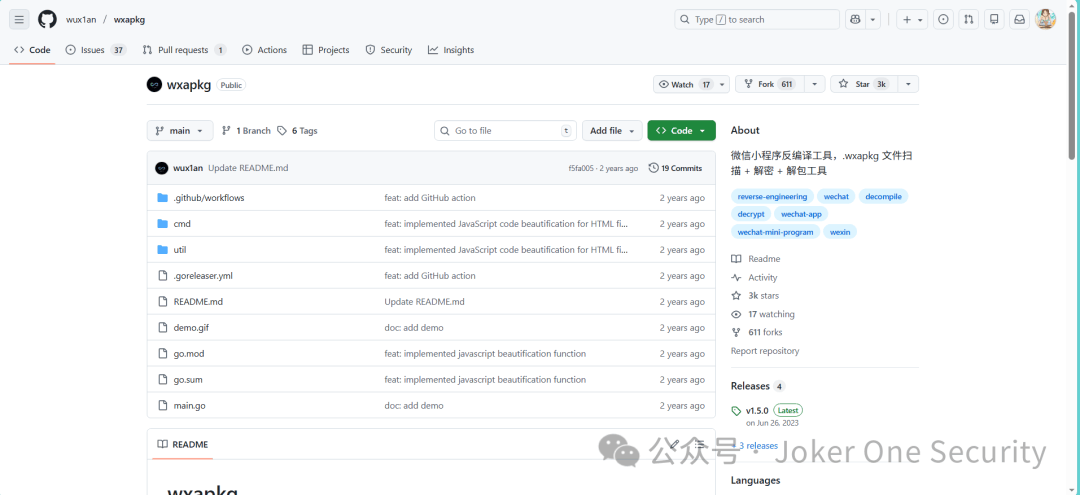The image size is (1080, 495).
Task: Open the .github/workflows folder
Action: pos(208,198)
